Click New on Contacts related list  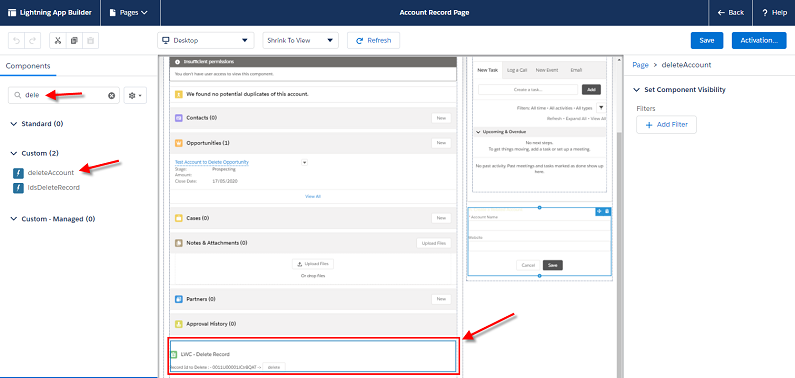[x=441, y=118]
